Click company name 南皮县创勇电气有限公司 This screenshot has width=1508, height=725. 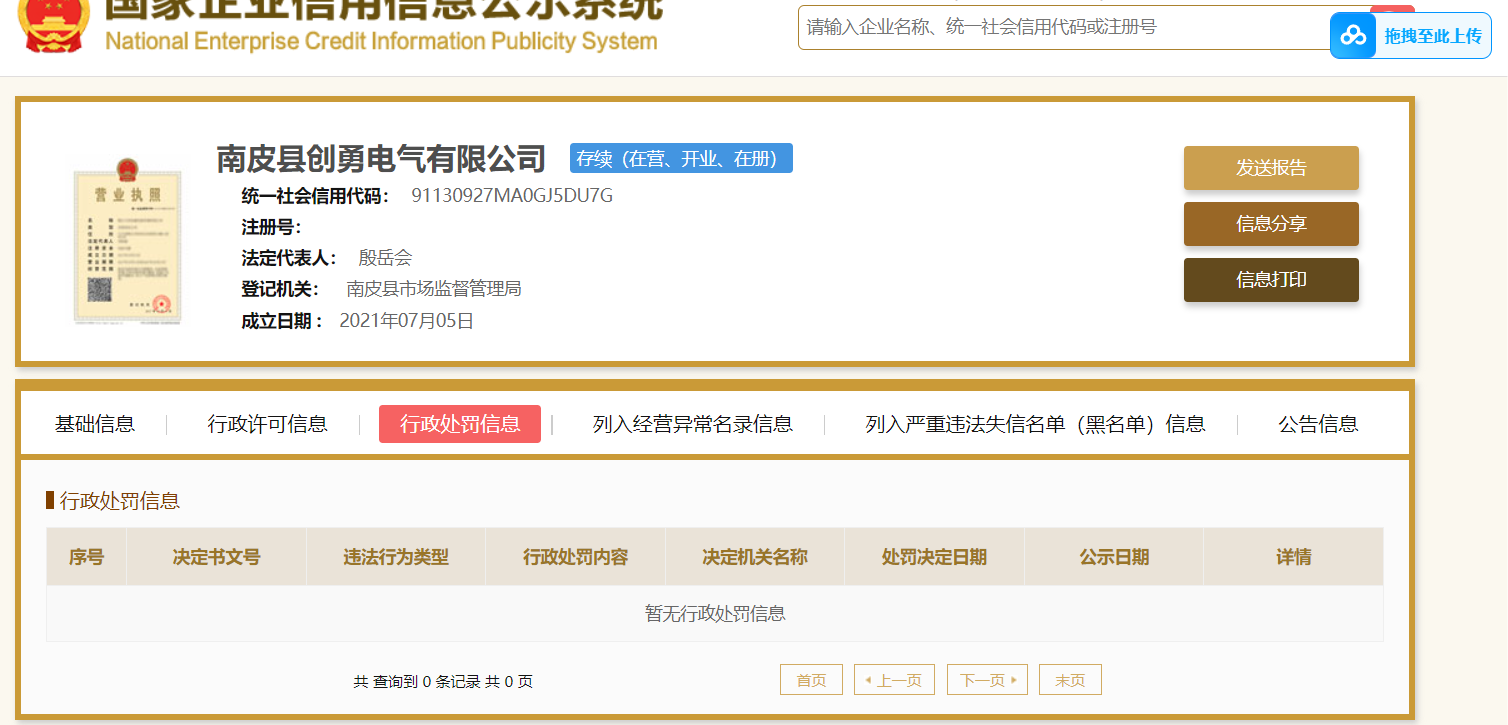pos(381,159)
